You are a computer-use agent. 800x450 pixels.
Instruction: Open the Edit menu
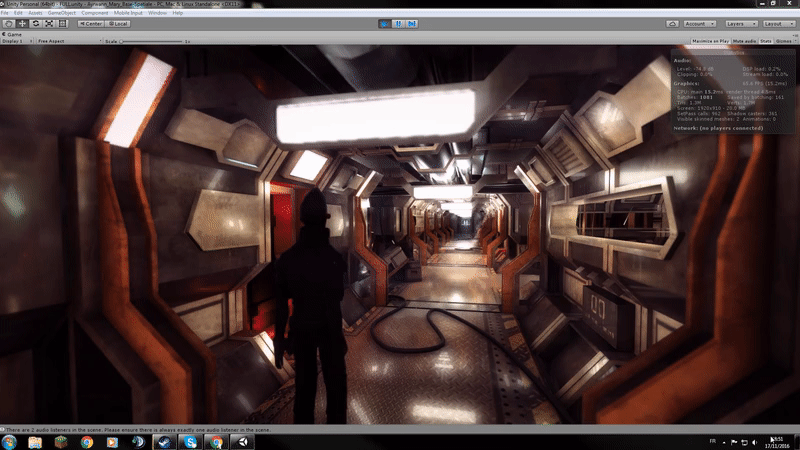pyautogui.click(x=18, y=13)
